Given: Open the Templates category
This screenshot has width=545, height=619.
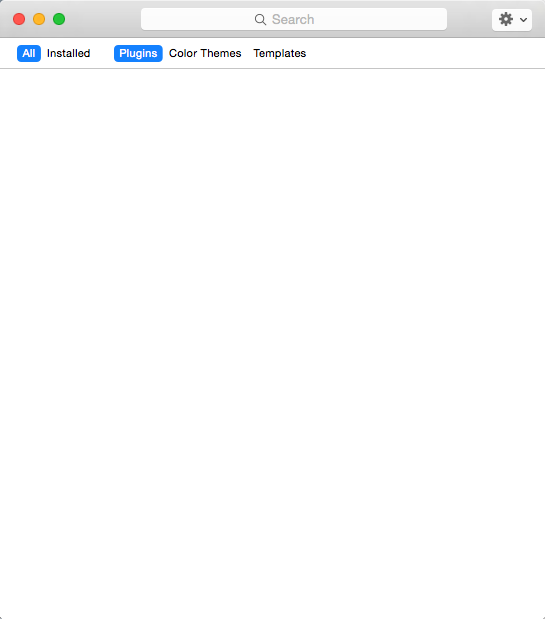Looking at the screenshot, I should tap(279, 53).
